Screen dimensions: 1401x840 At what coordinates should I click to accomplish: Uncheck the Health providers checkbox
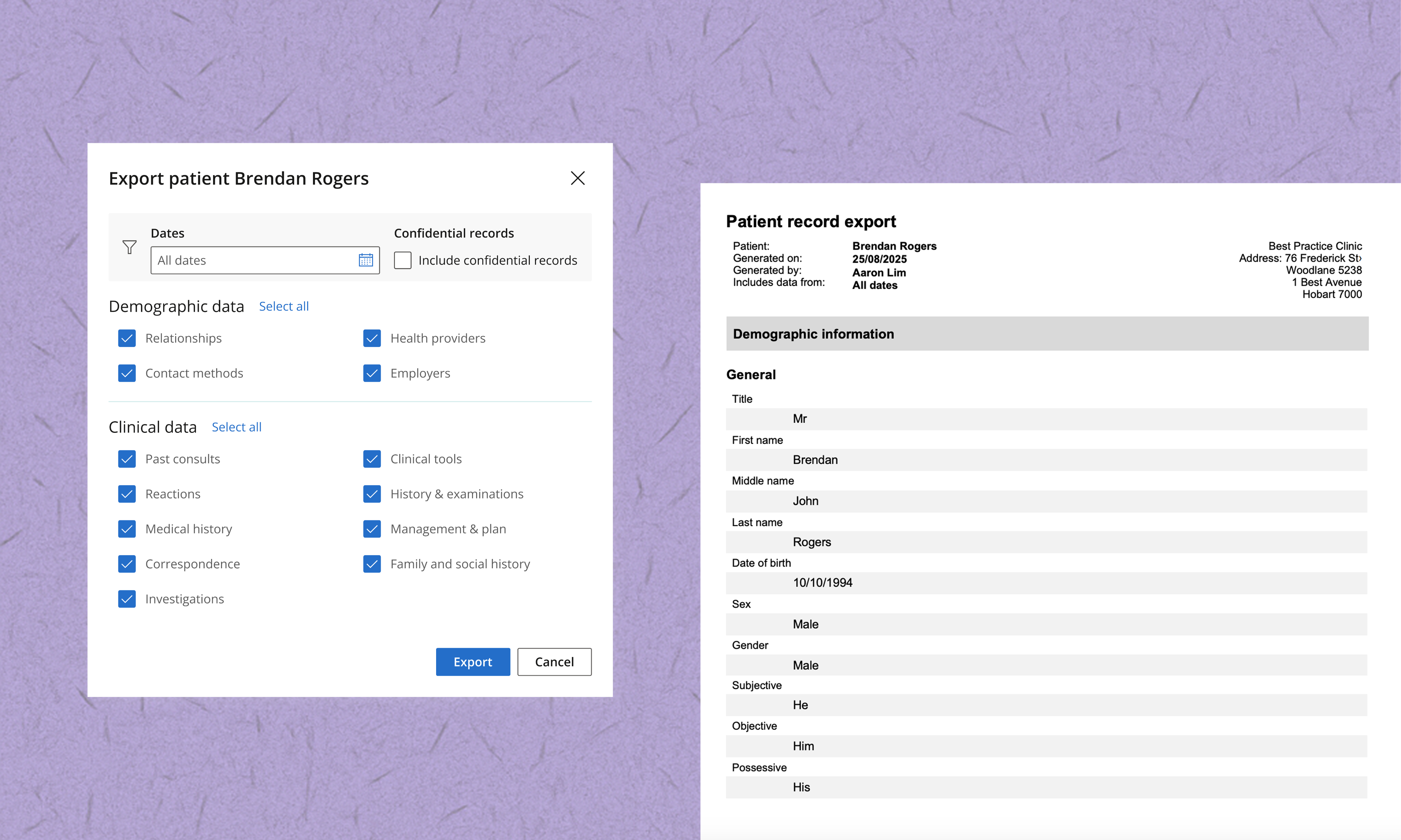tap(372, 338)
